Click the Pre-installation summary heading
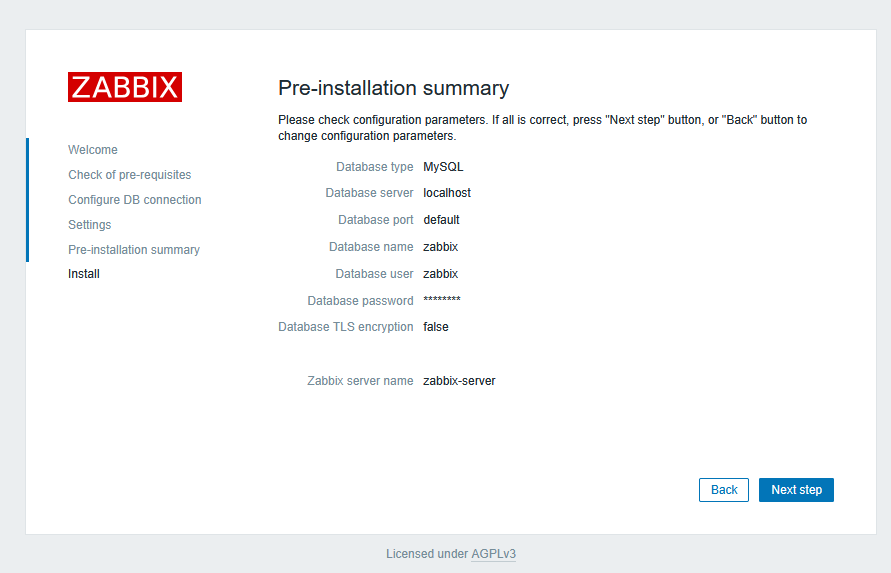 pyautogui.click(x=393, y=88)
